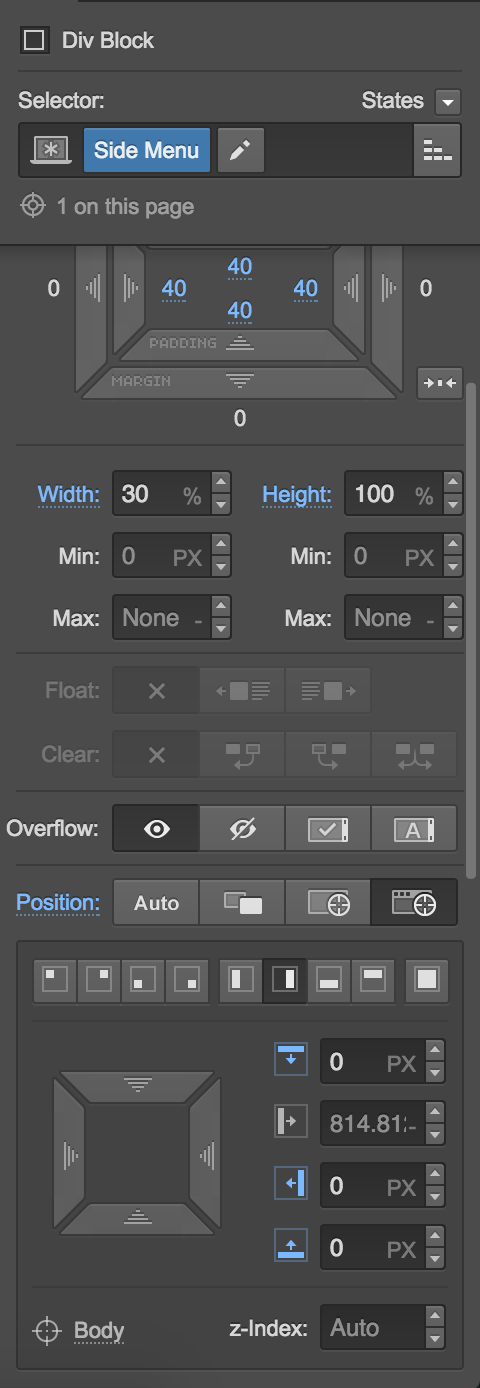Click the full-cover position preset icon
This screenshot has width=480, height=1388.
(x=427, y=981)
